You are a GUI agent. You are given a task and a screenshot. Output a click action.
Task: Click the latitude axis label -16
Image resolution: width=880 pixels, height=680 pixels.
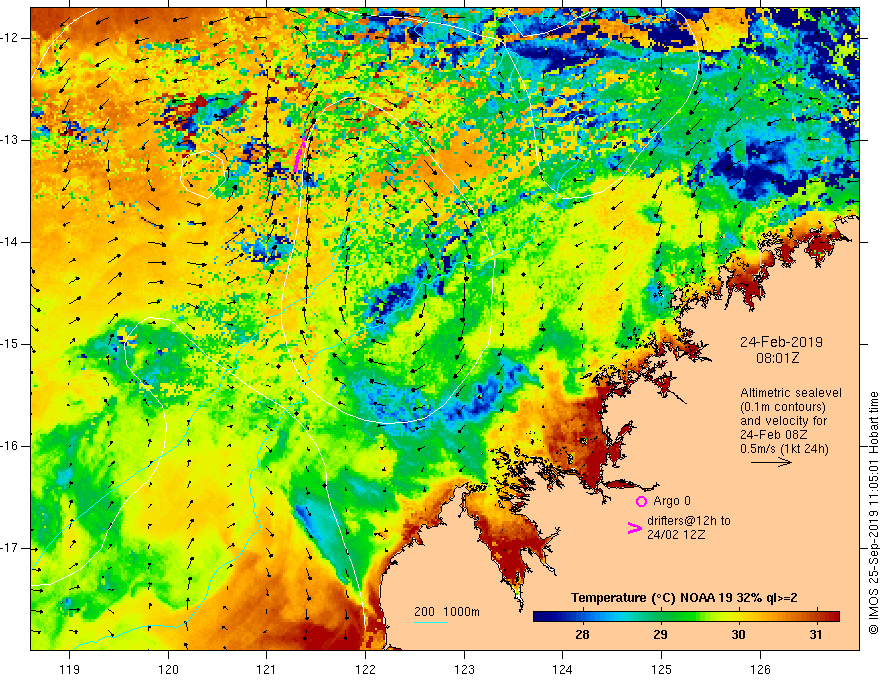tap(10, 446)
